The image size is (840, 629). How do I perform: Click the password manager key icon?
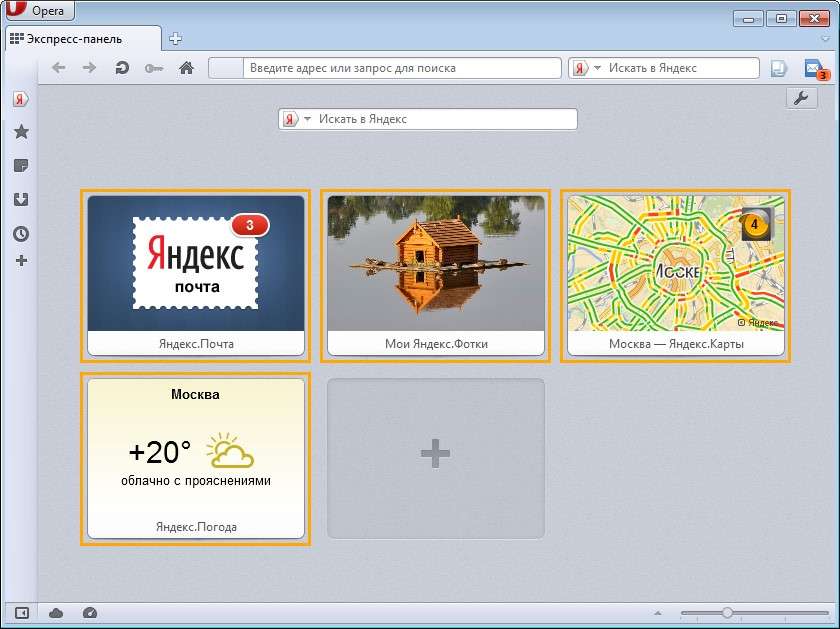coord(154,69)
